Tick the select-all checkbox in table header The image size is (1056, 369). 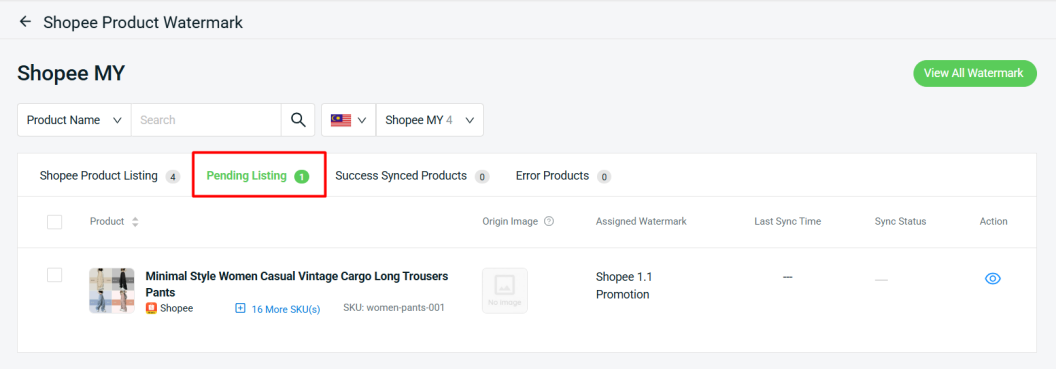55,222
